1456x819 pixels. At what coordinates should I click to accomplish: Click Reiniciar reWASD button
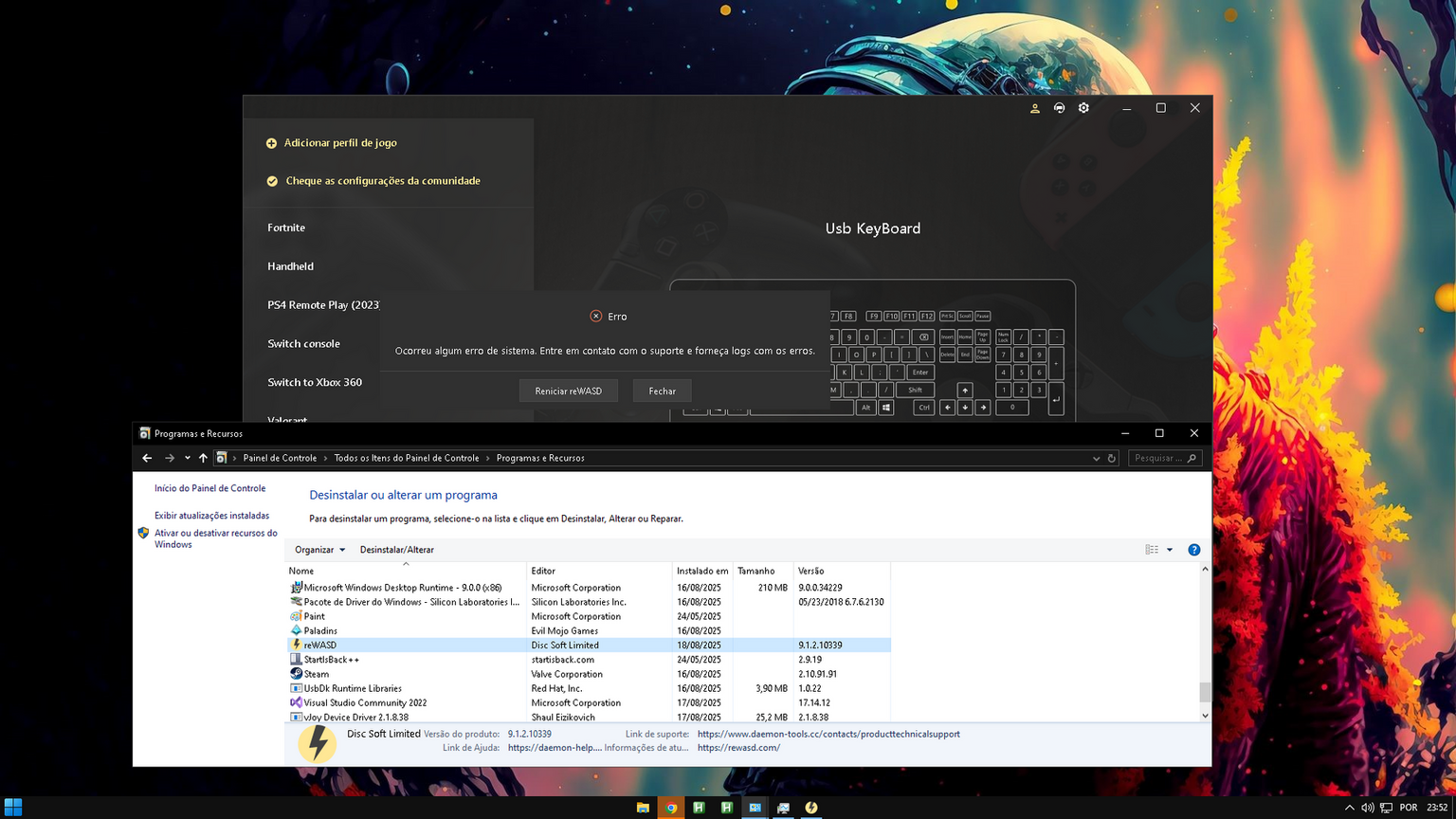tap(568, 391)
